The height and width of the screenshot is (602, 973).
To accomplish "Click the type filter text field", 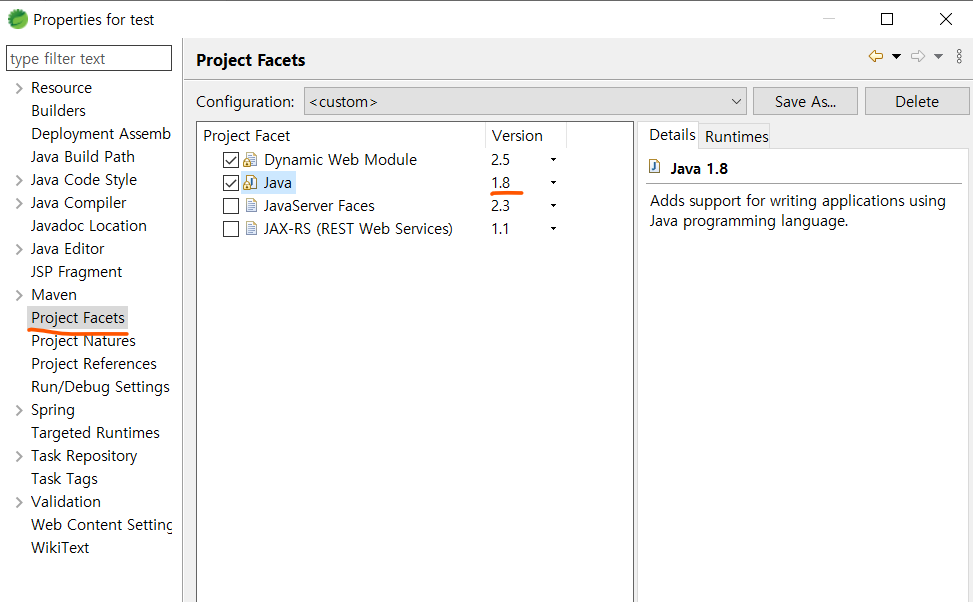I will [x=89, y=58].
